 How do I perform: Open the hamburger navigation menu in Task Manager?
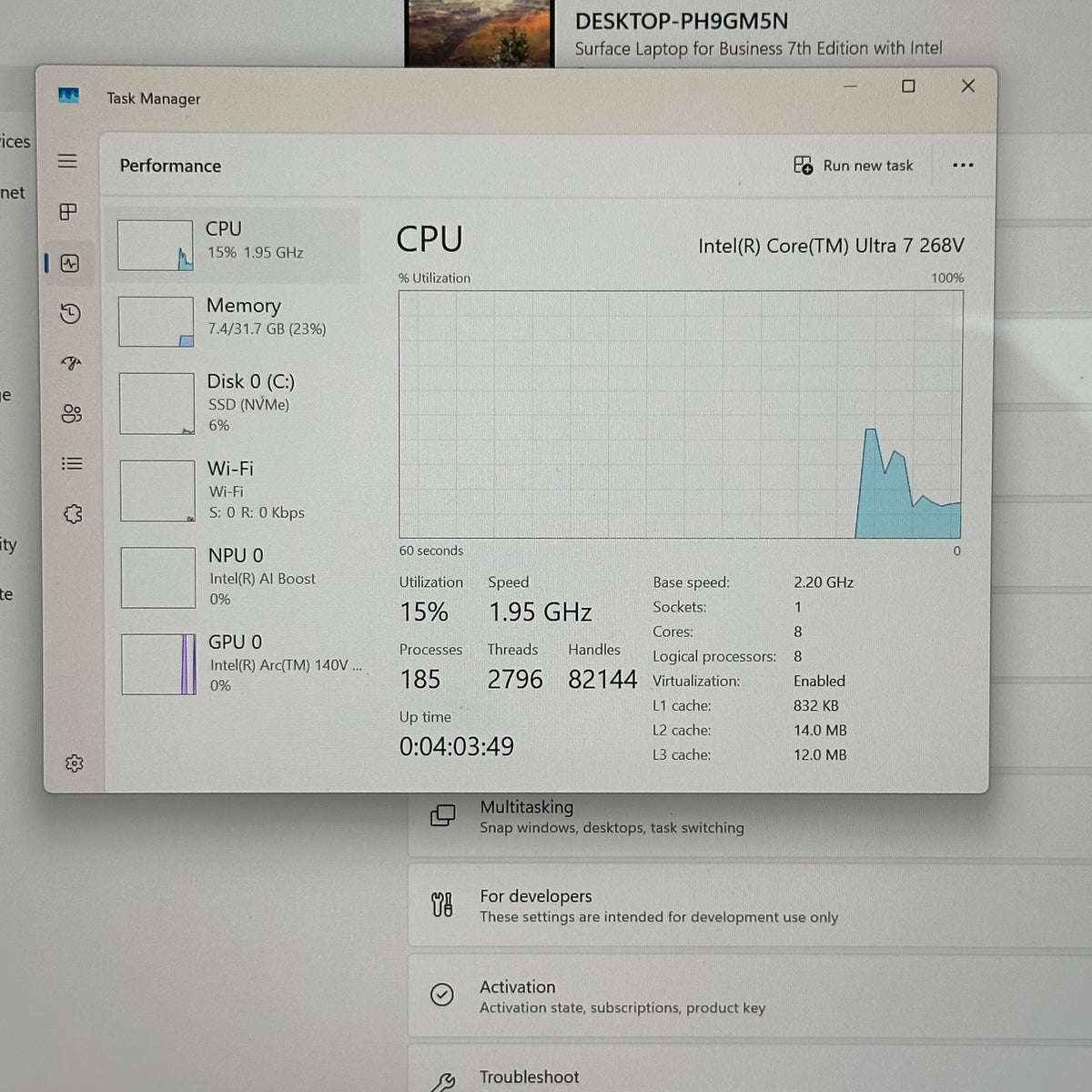(67, 161)
